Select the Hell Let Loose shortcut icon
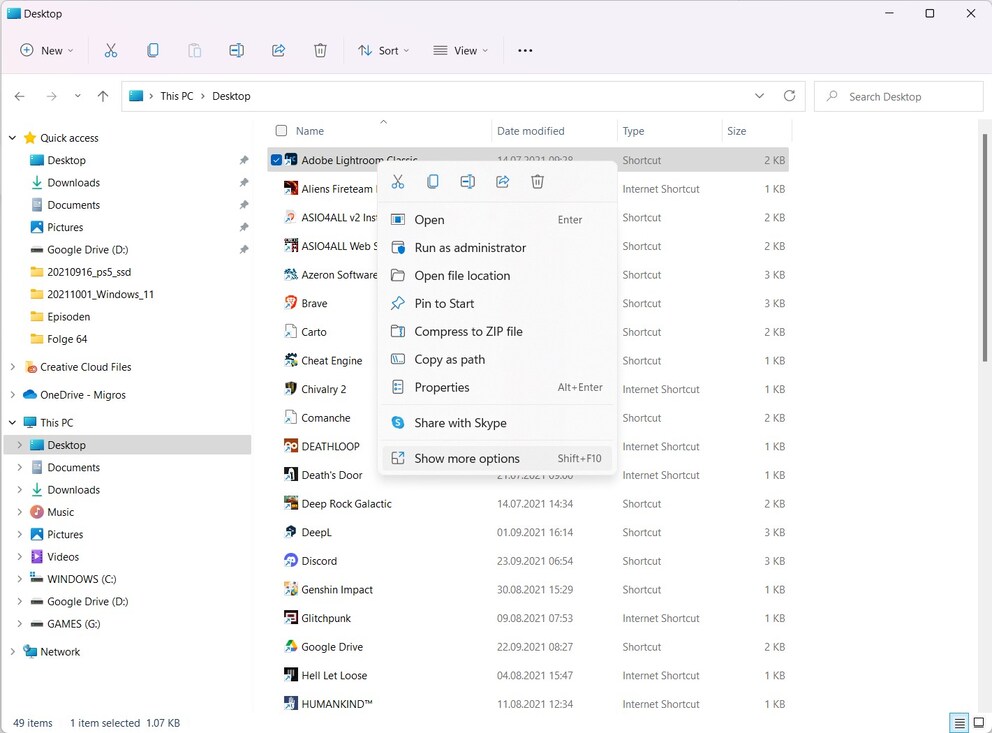Viewport: 992px width, 733px height. 290,675
